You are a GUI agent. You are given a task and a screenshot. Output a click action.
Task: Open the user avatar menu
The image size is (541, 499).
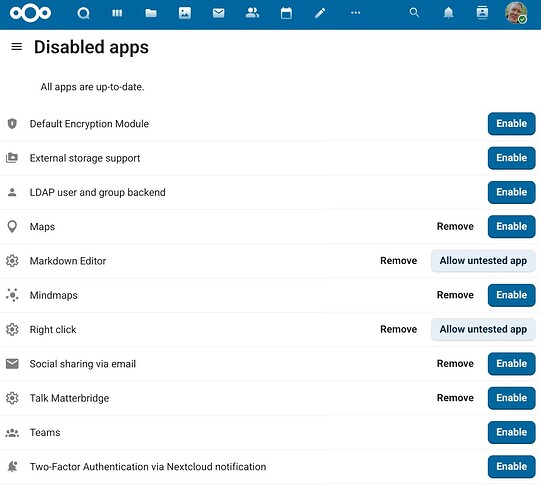(516, 13)
